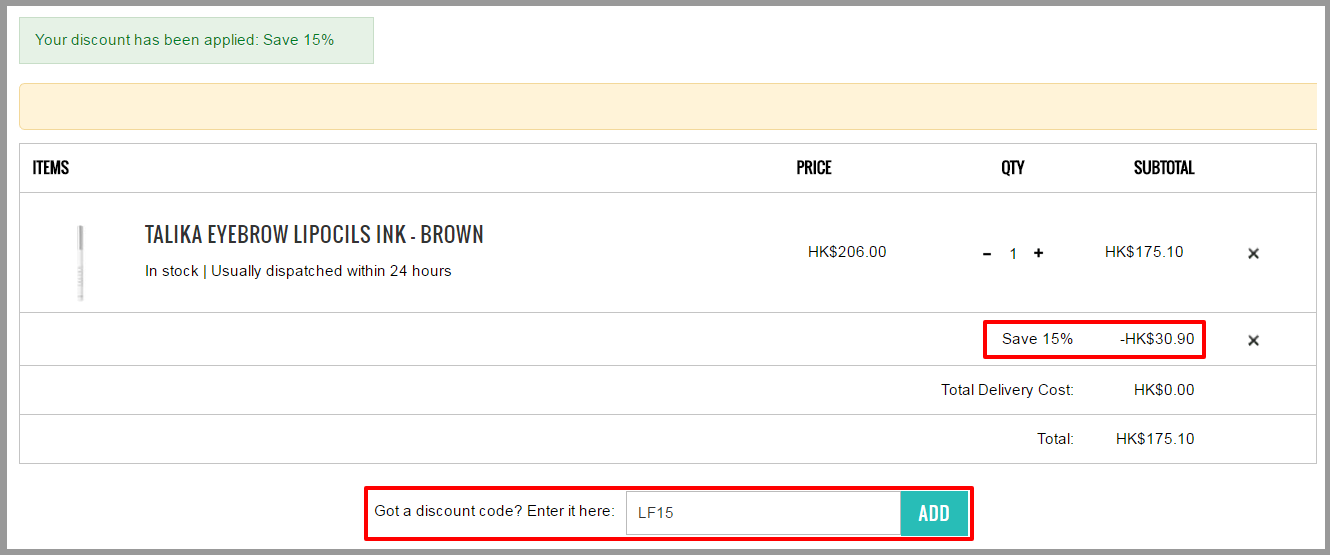Click the In stock dispatch notice text

[298, 271]
